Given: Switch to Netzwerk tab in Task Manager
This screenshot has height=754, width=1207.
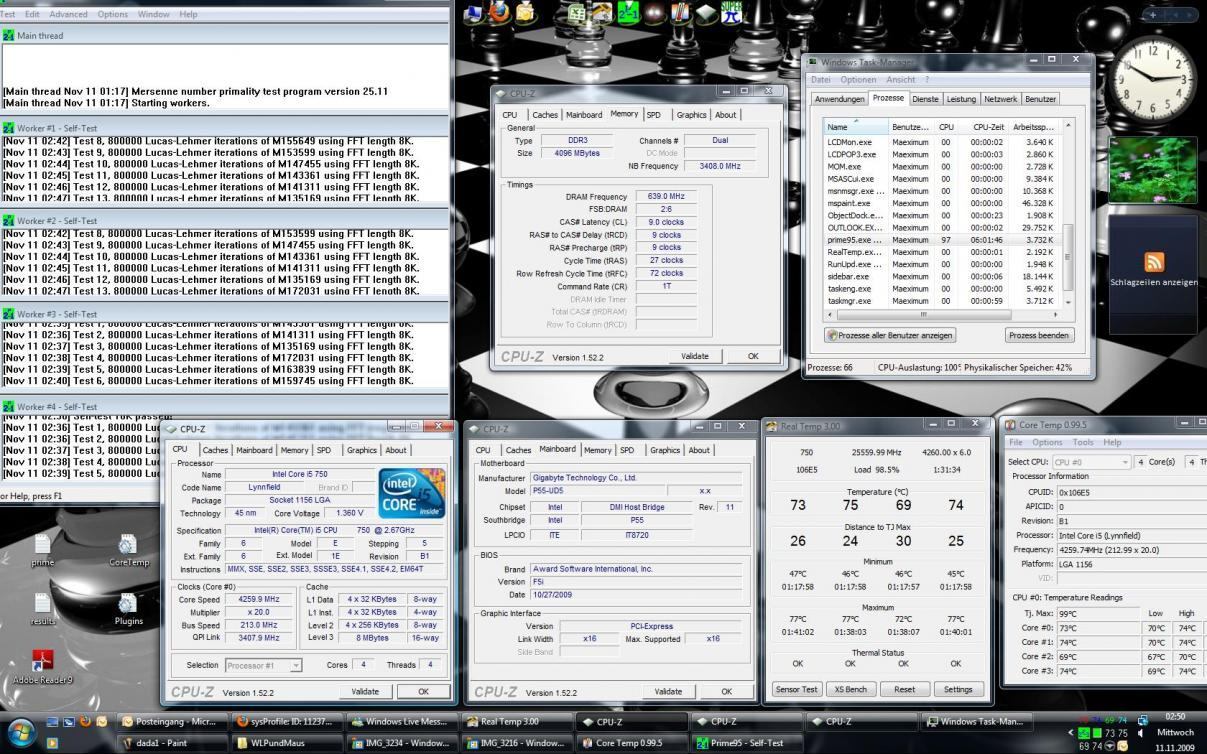Looking at the screenshot, I should click(x=1000, y=99).
